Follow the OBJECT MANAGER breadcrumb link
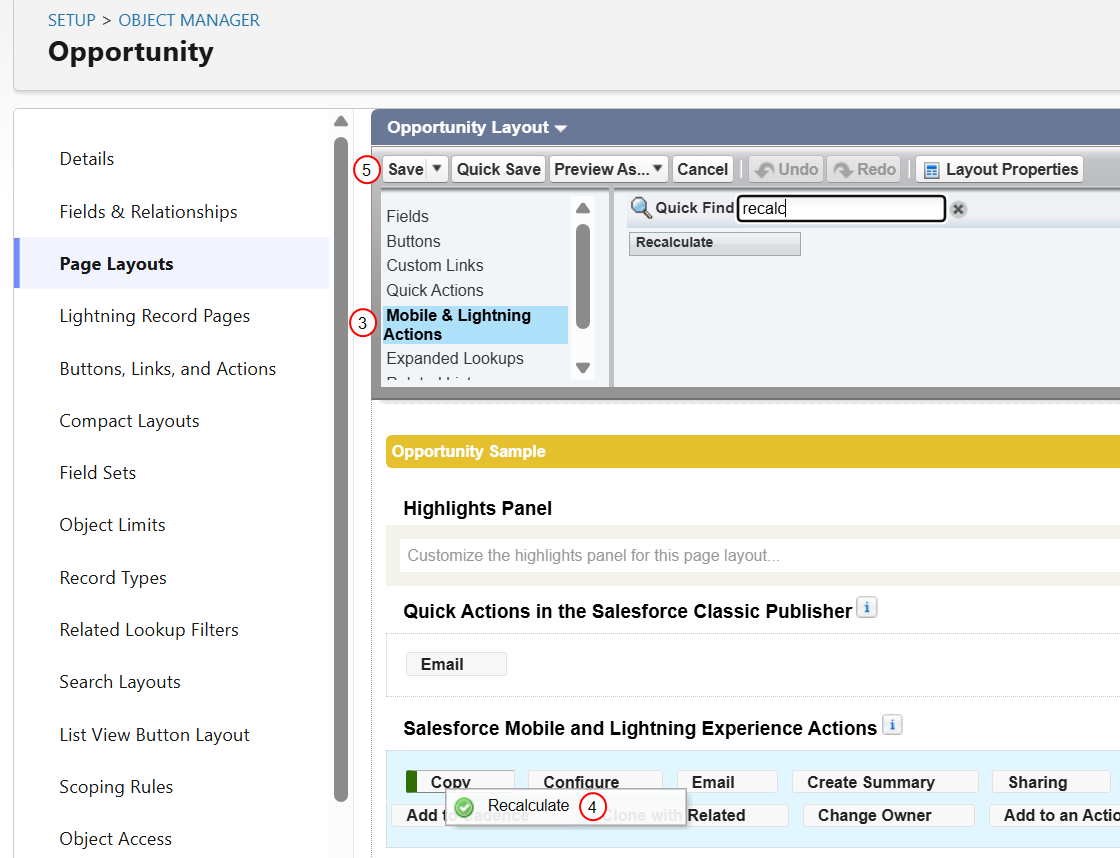This screenshot has width=1120, height=858. click(189, 20)
